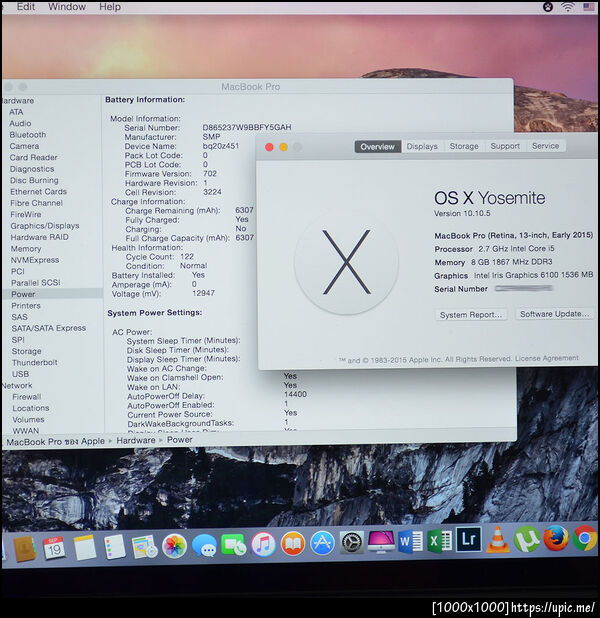600x618 pixels.
Task: Click the US flag input source icon
Action: pyautogui.click(x=589, y=7)
